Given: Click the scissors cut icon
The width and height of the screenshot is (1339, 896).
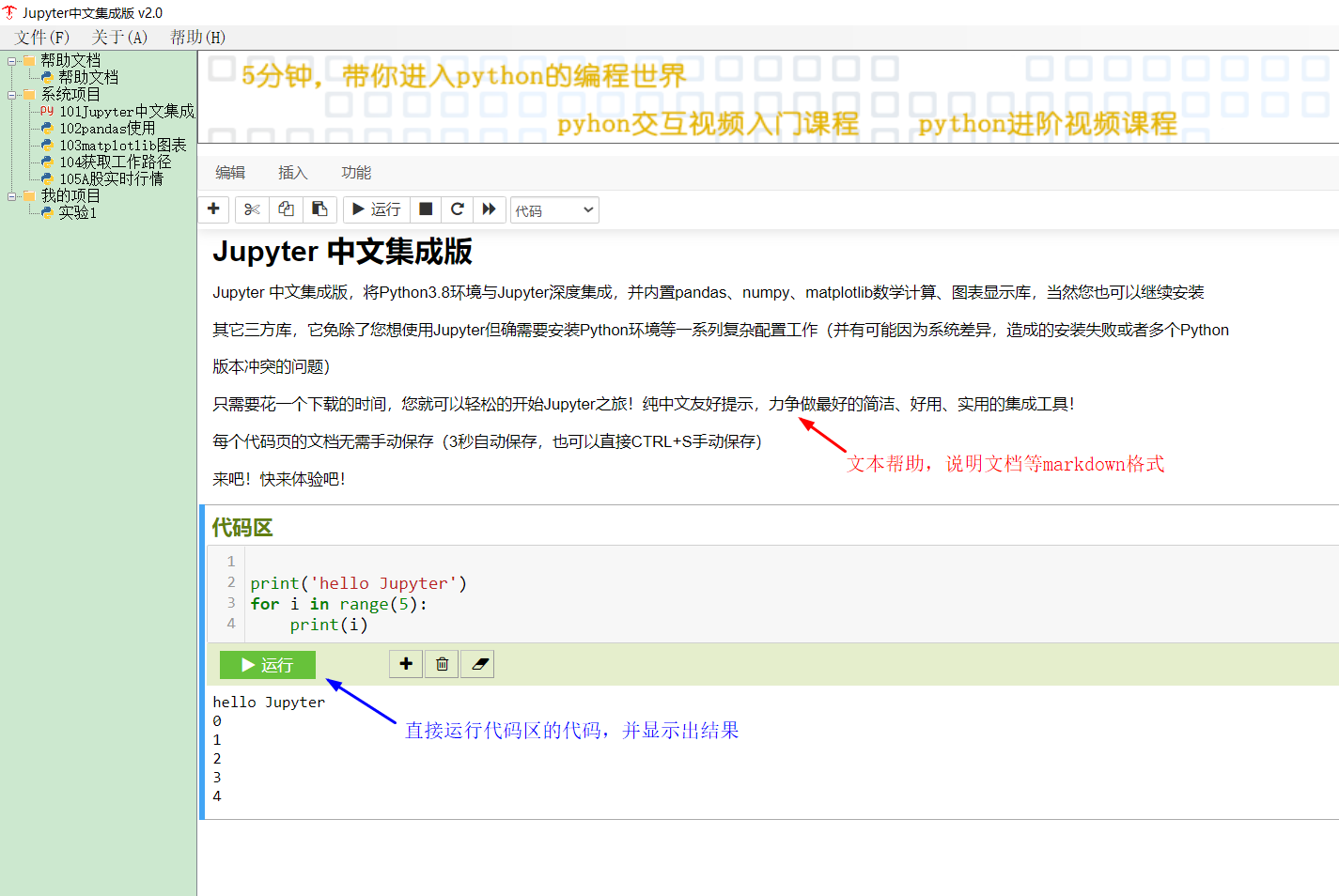Looking at the screenshot, I should click(x=252, y=209).
